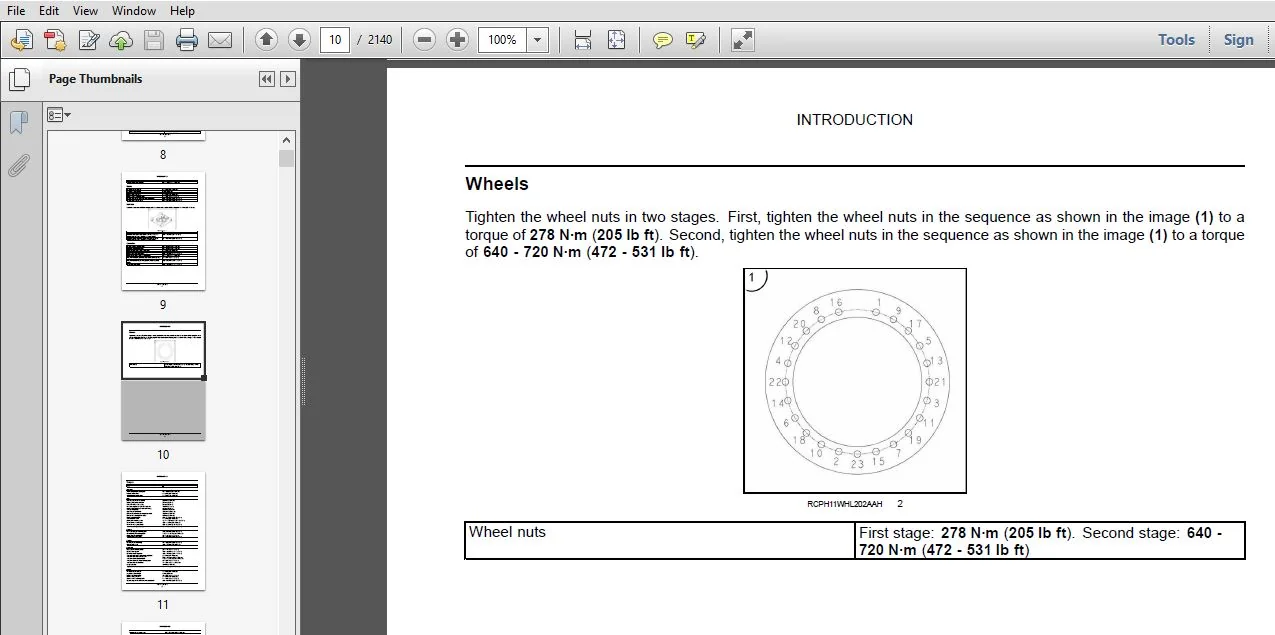Click the Save floppy disk icon
The width and height of the screenshot is (1275, 635).
click(154, 40)
